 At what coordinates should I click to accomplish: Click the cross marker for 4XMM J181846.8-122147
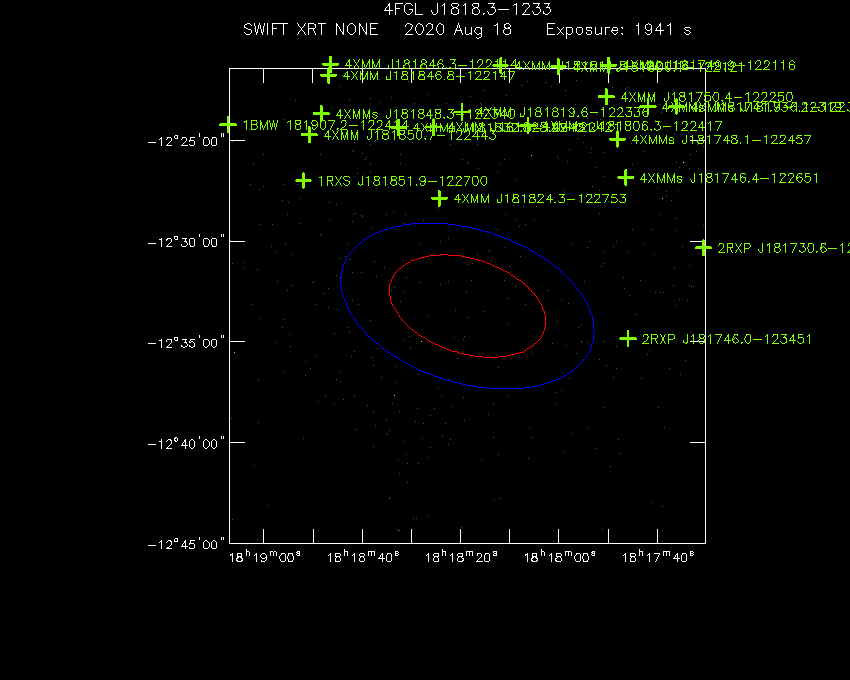coord(328,75)
